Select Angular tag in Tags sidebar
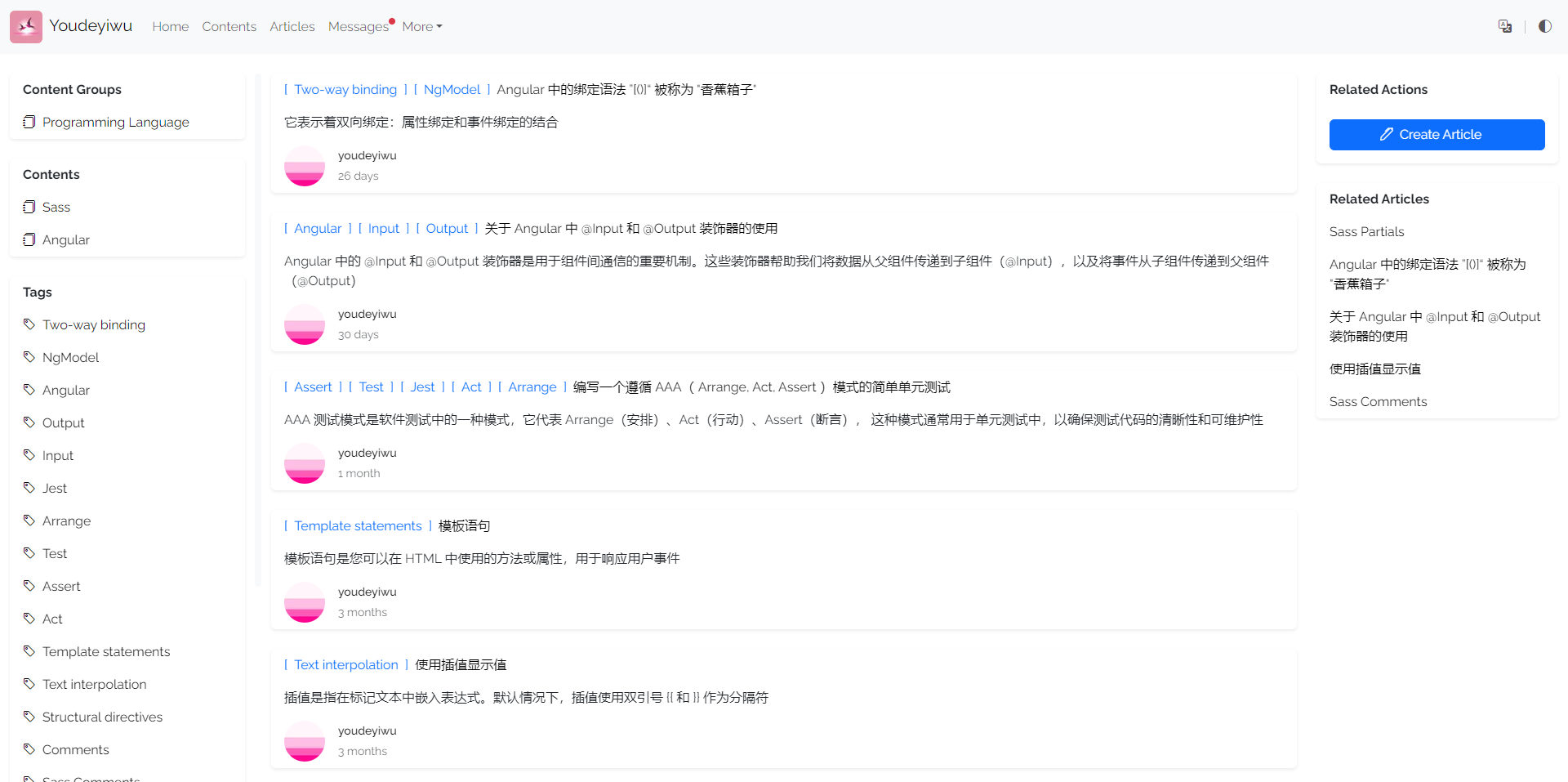 click(66, 390)
